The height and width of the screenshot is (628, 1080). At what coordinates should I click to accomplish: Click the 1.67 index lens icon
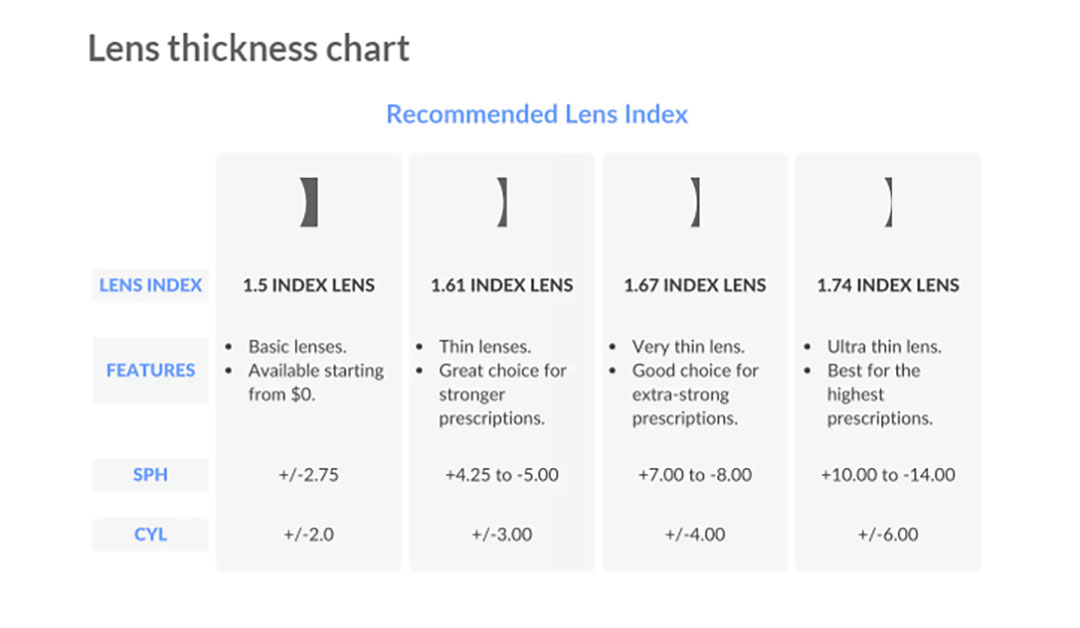tap(695, 202)
